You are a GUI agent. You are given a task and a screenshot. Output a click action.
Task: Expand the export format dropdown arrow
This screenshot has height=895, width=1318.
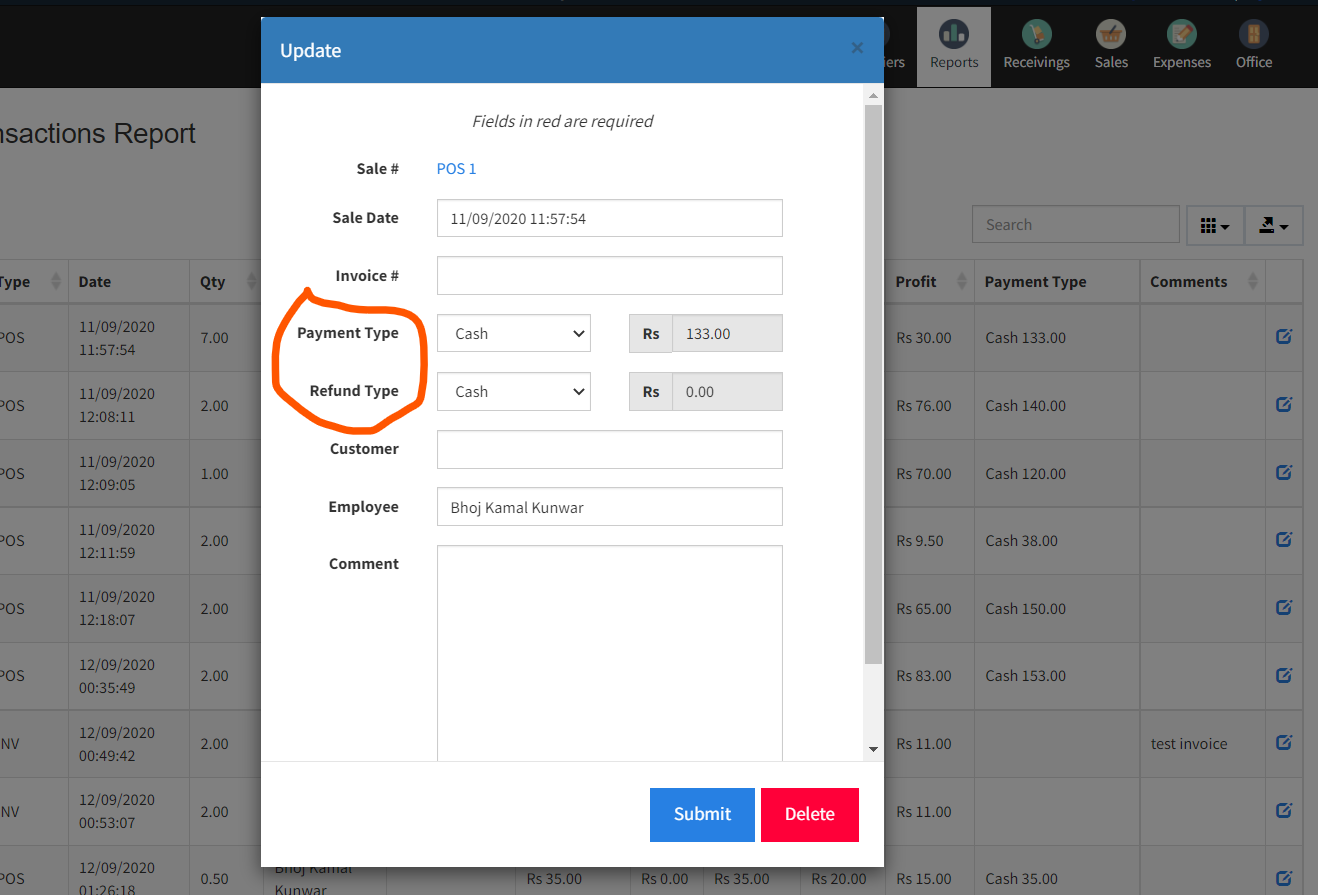coord(1285,227)
